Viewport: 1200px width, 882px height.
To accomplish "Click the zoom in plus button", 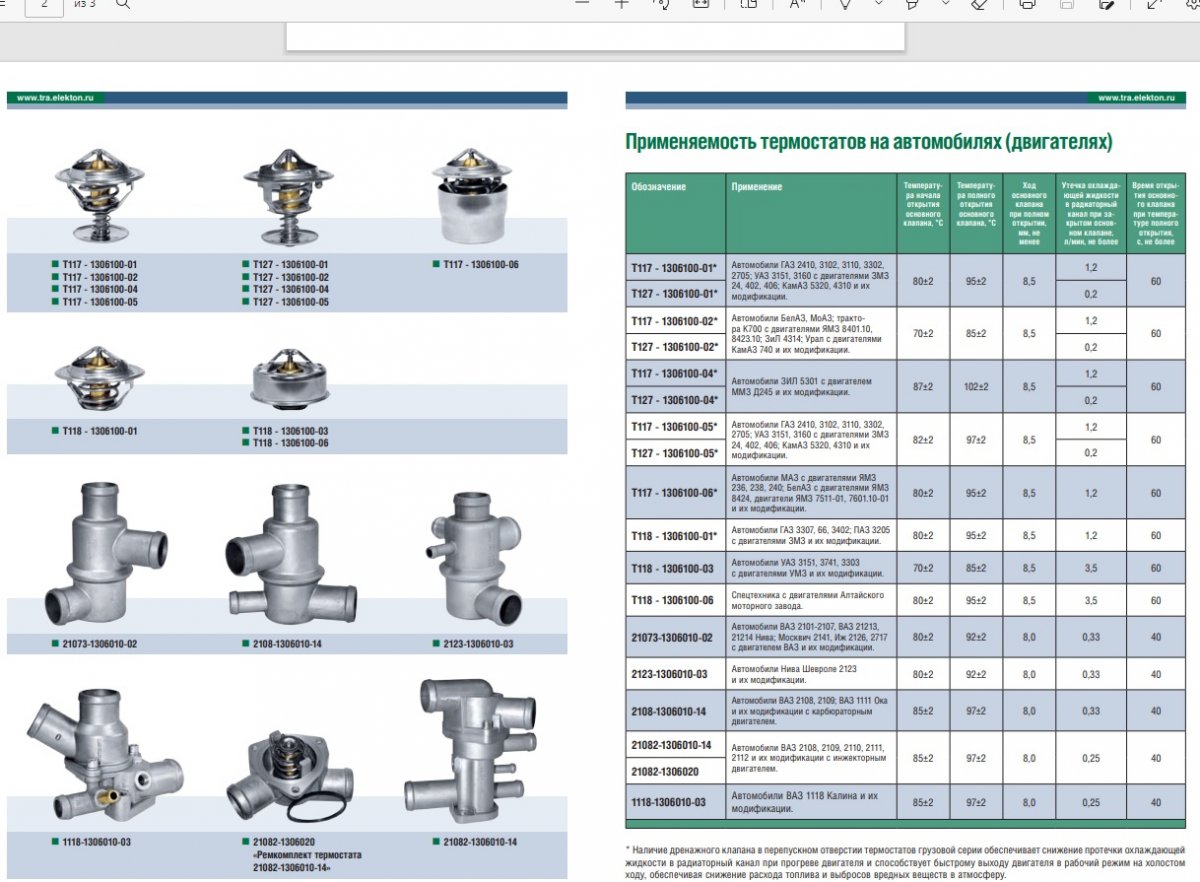I will tap(622, 4).
